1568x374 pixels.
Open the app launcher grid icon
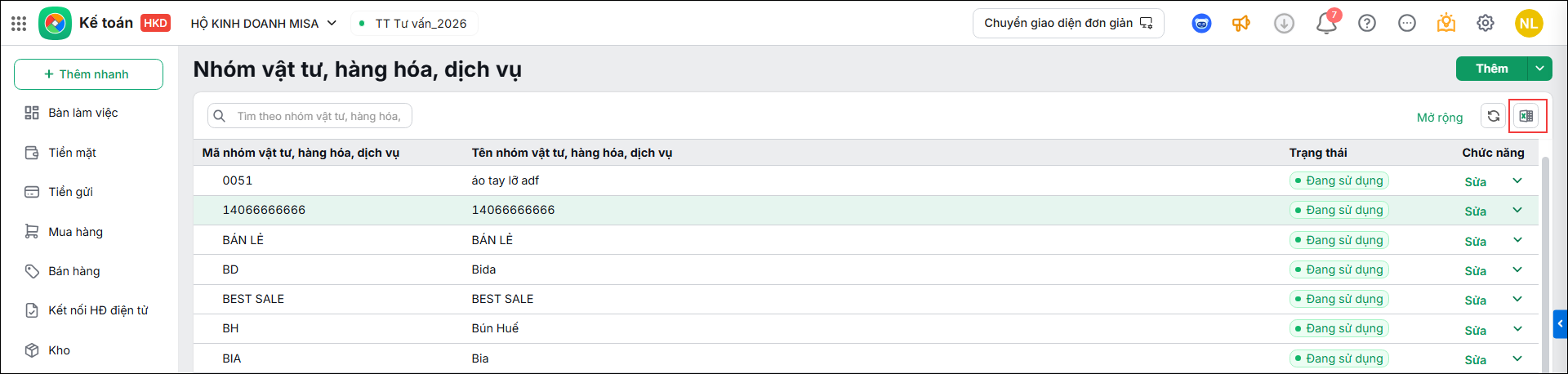point(19,23)
